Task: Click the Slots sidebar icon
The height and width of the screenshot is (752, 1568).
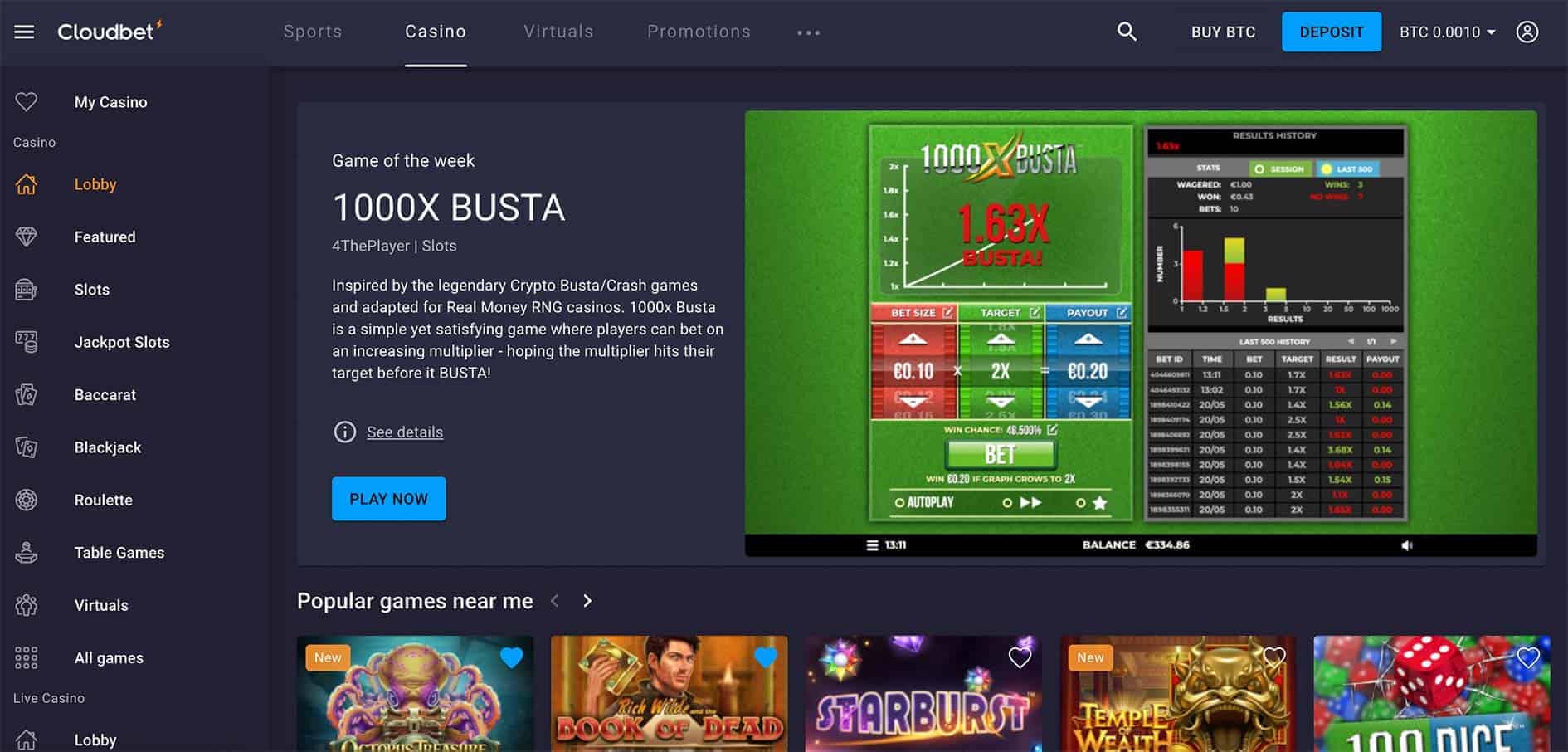Action: pos(27,290)
